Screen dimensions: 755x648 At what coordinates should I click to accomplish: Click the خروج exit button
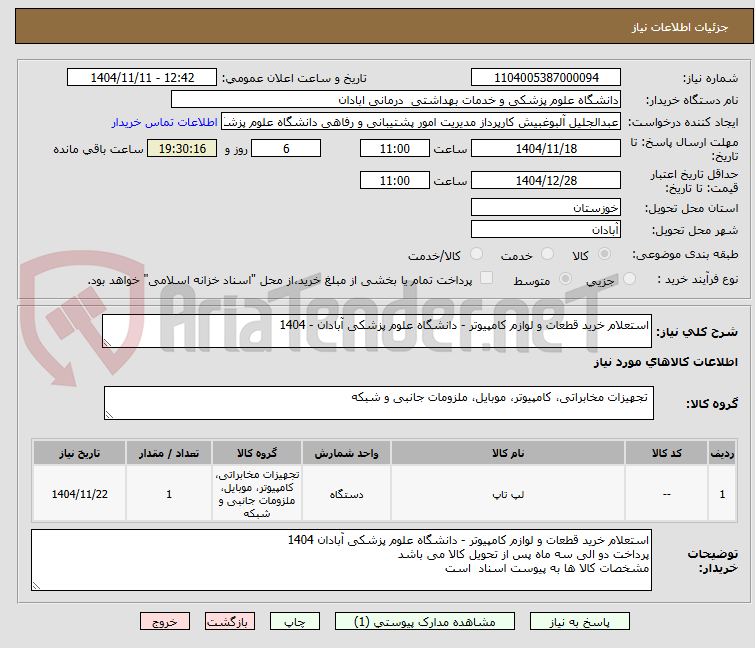165,622
